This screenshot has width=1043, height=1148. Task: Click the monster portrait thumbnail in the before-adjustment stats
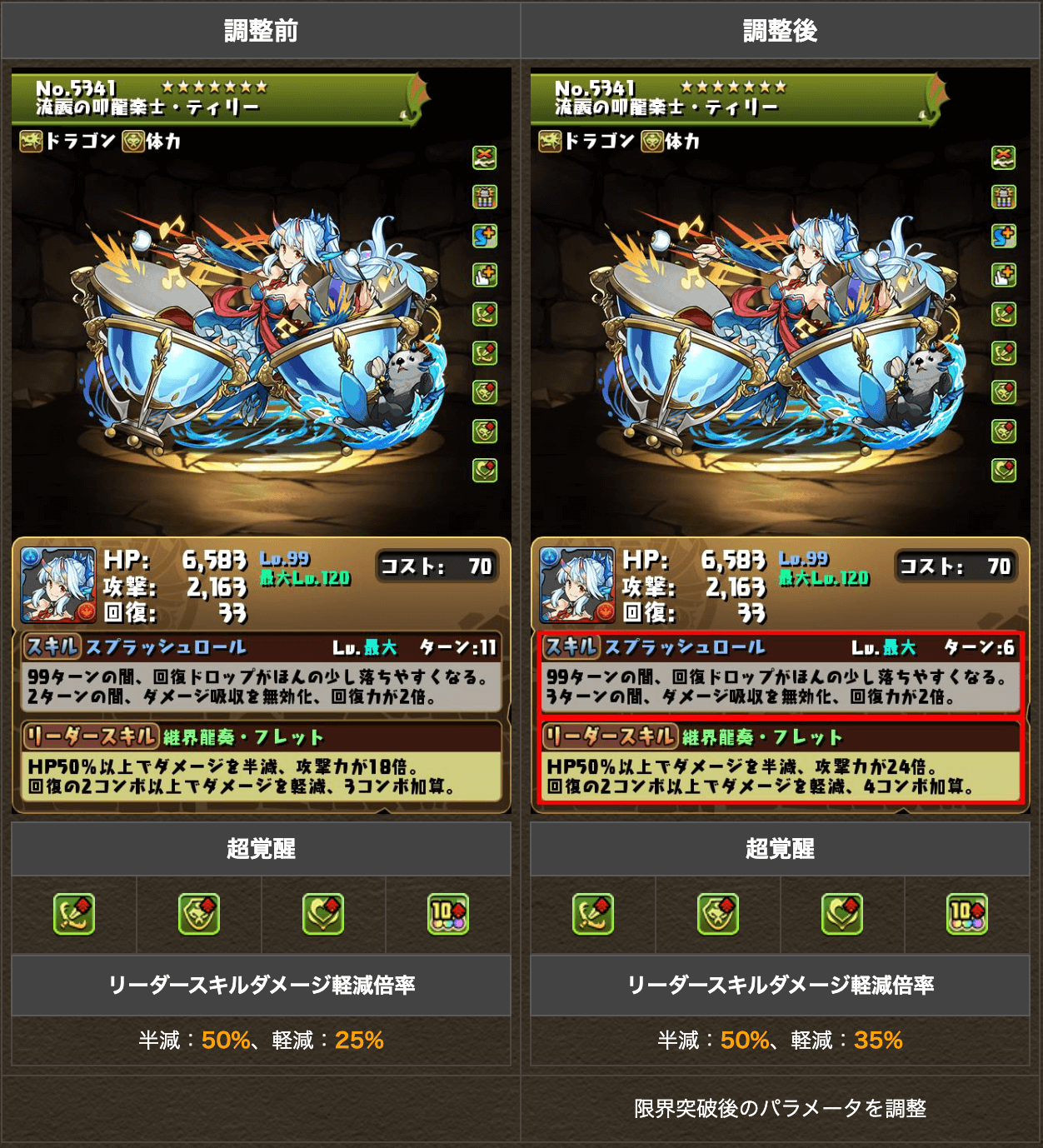pyautogui.click(x=58, y=586)
